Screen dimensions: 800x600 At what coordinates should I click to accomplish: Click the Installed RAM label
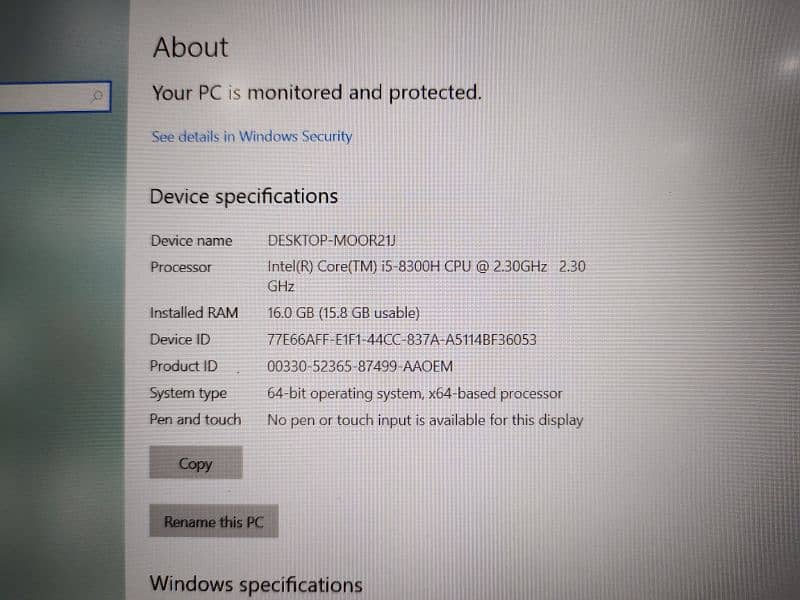(194, 312)
